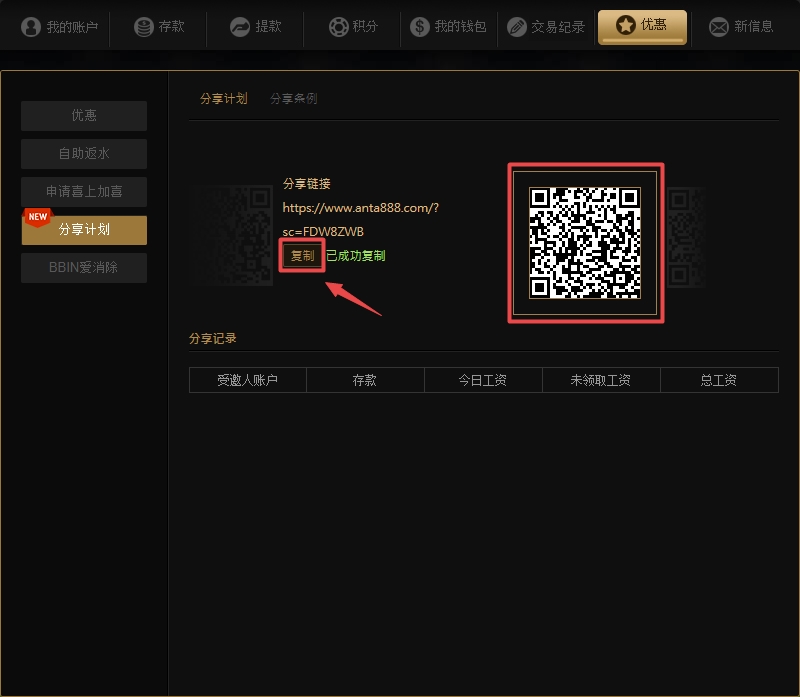Open BBIN爱消除 in the sidebar
The width and height of the screenshot is (800, 697).
[84, 267]
